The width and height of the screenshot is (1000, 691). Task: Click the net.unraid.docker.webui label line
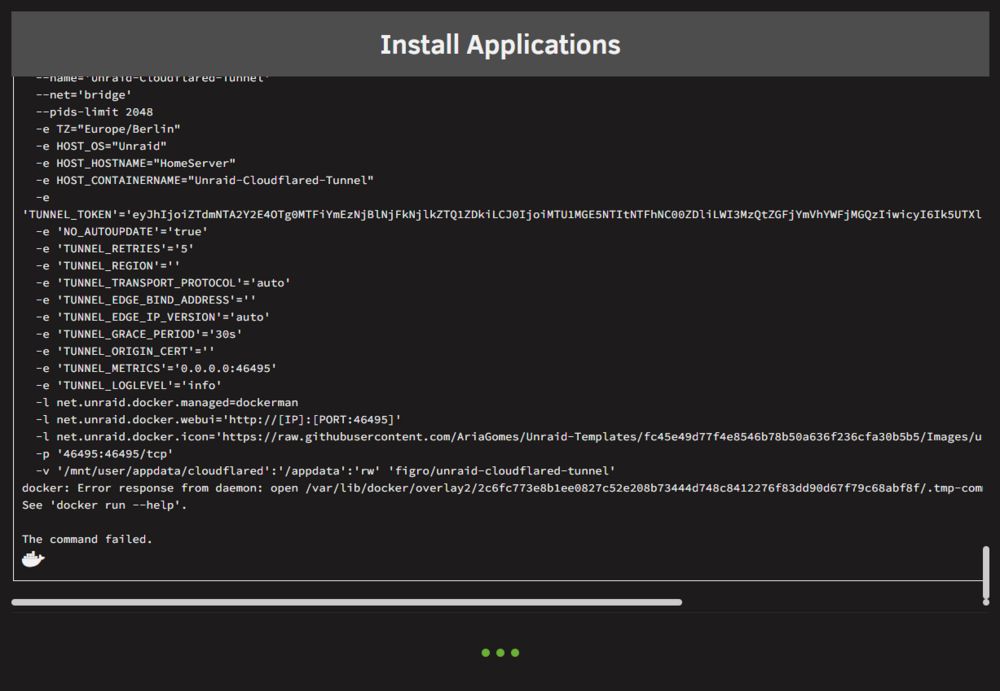(x=218, y=420)
